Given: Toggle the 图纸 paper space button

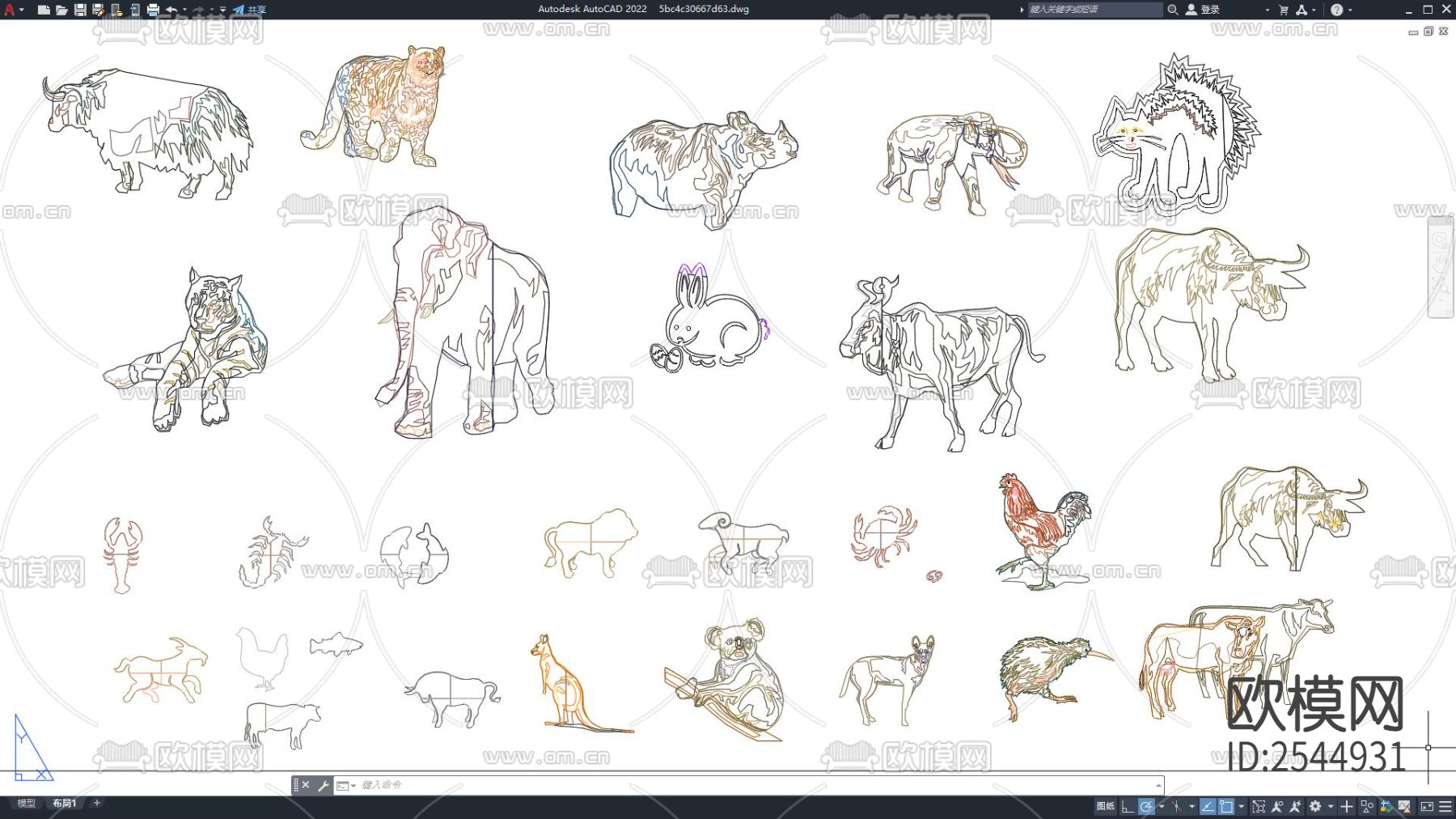Looking at the screenshot, I should coord(1105,806).
